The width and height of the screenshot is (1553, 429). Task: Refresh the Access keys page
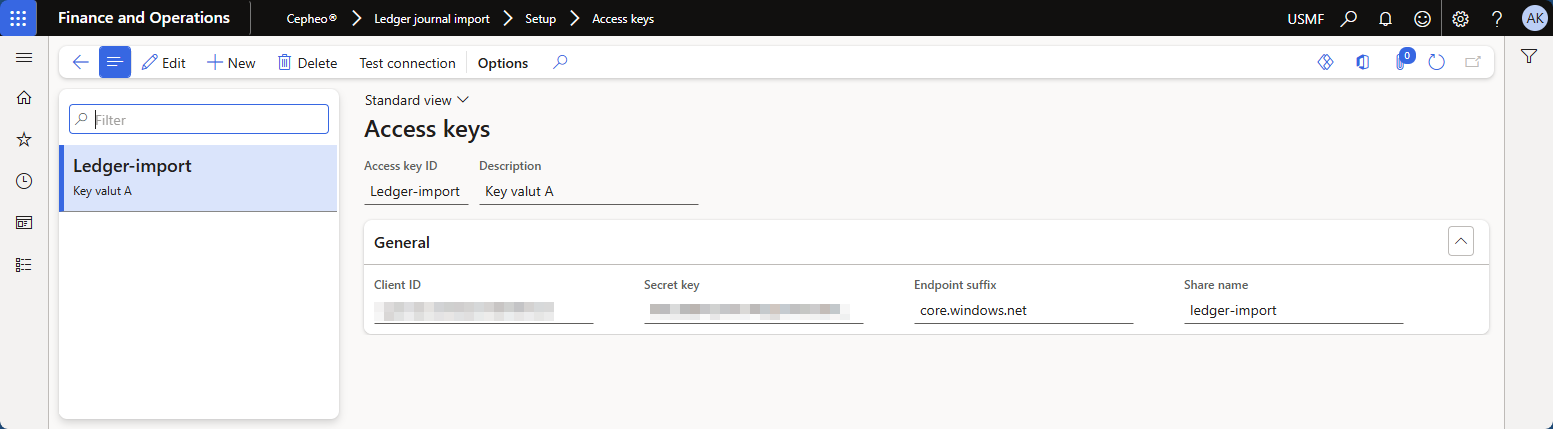click(x=1436, y=62)
